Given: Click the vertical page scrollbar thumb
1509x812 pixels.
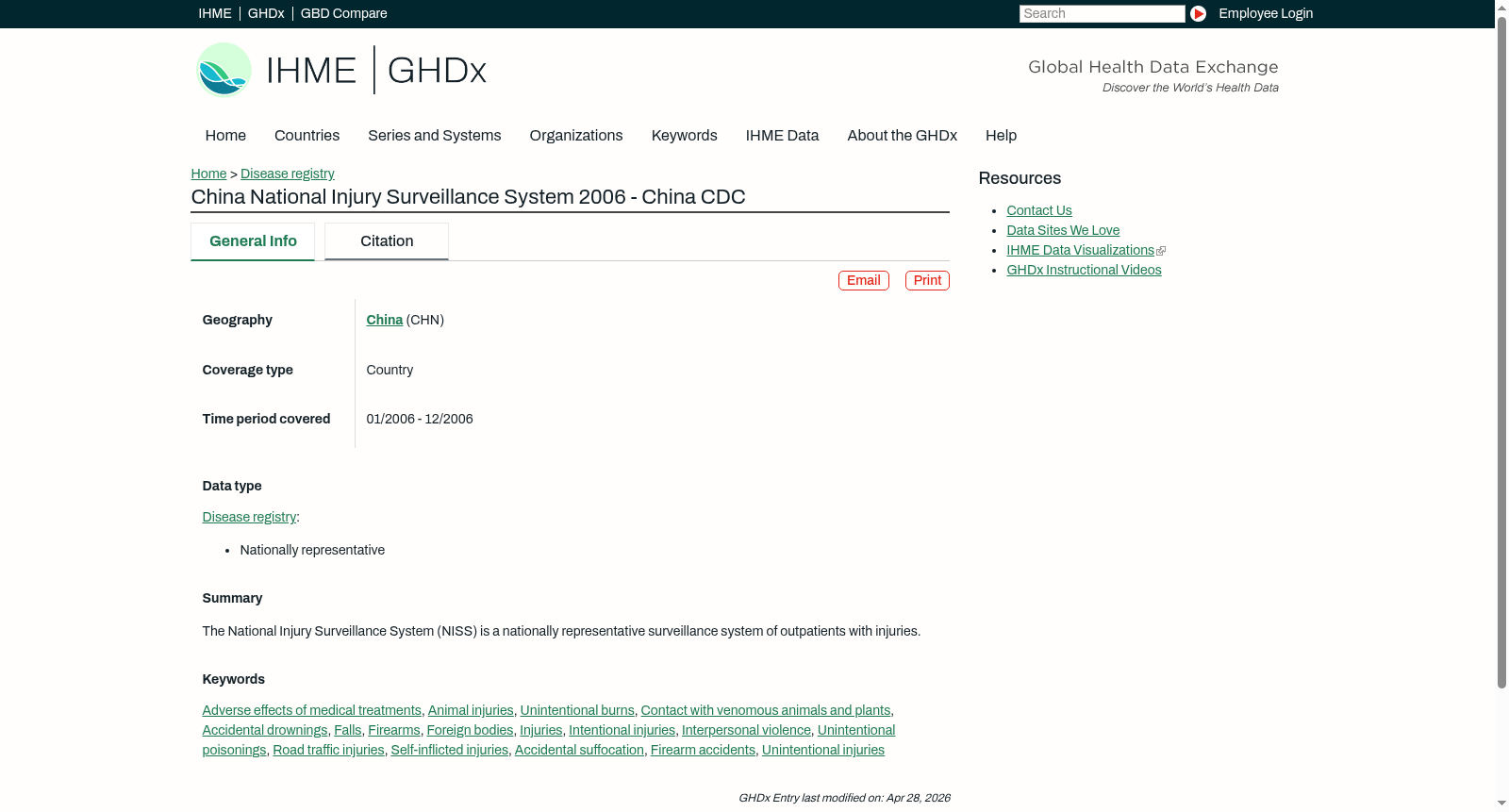Looking at the screenshot, I should [x=1501, y=352].
